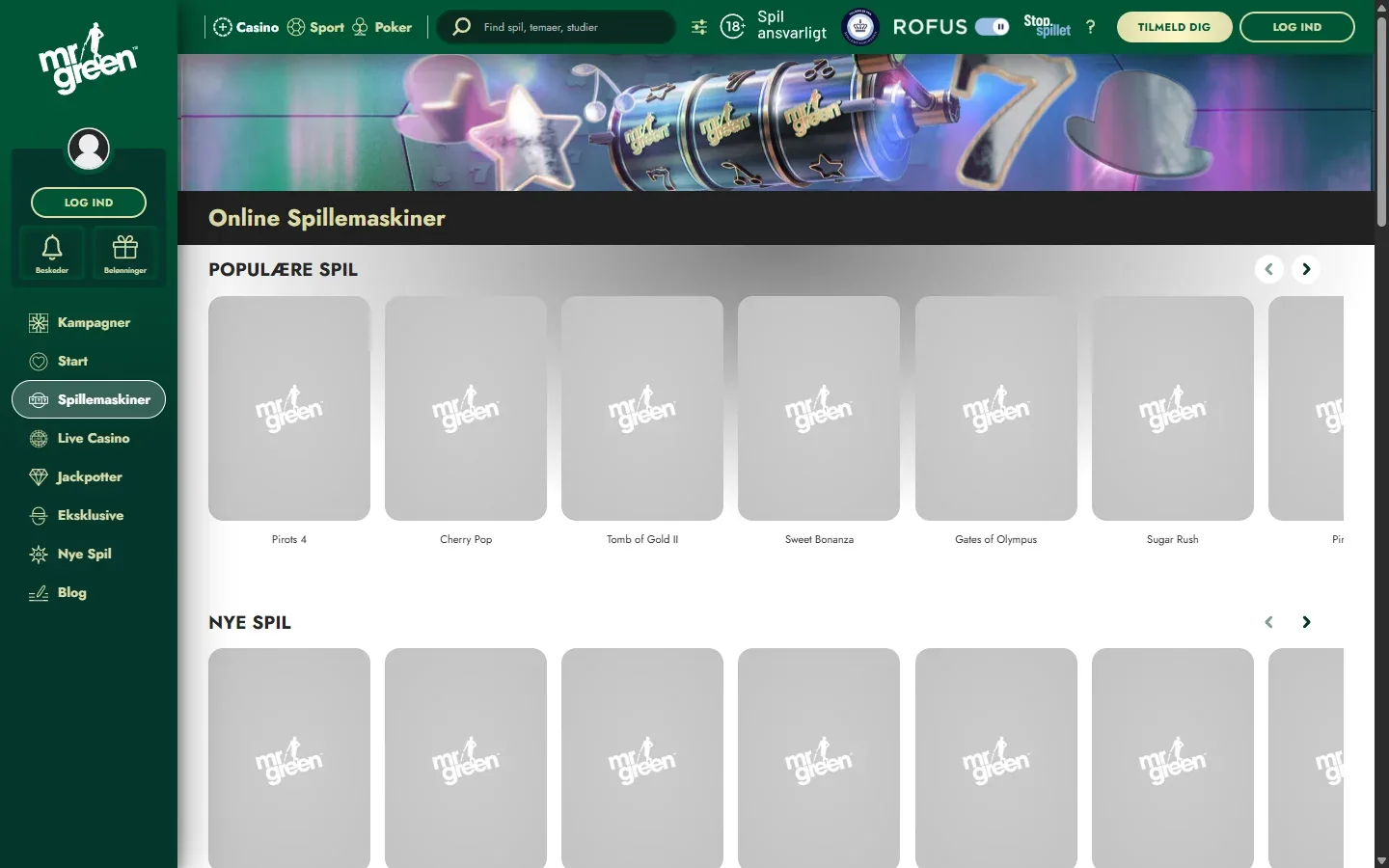The image size is (1389, 868).
Task: Open the Cherry Pop game thumbnail
Action: point(466,408)
